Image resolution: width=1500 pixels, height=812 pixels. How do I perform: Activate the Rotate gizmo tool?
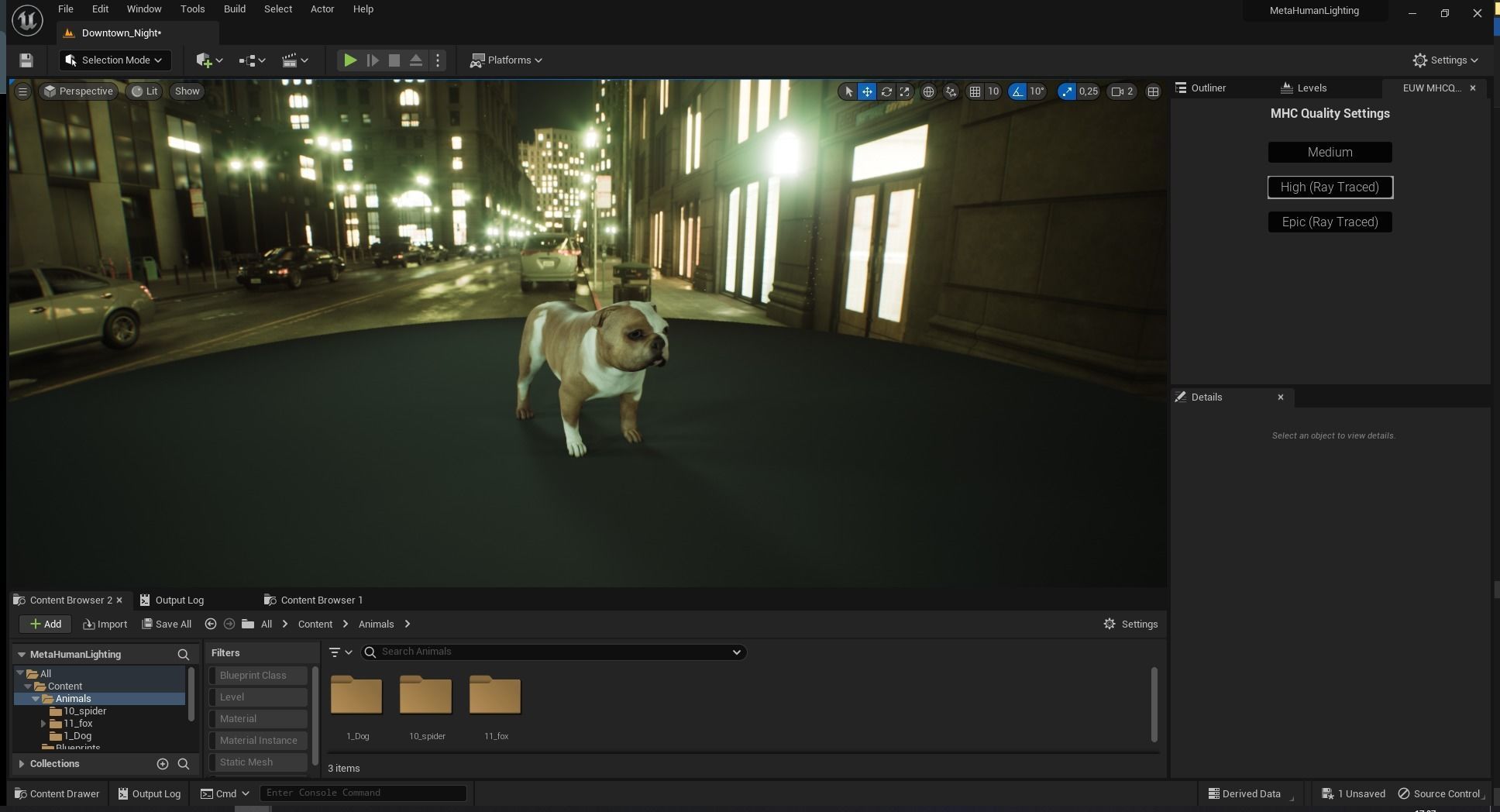pyautogui.click(x=886, y=91)
